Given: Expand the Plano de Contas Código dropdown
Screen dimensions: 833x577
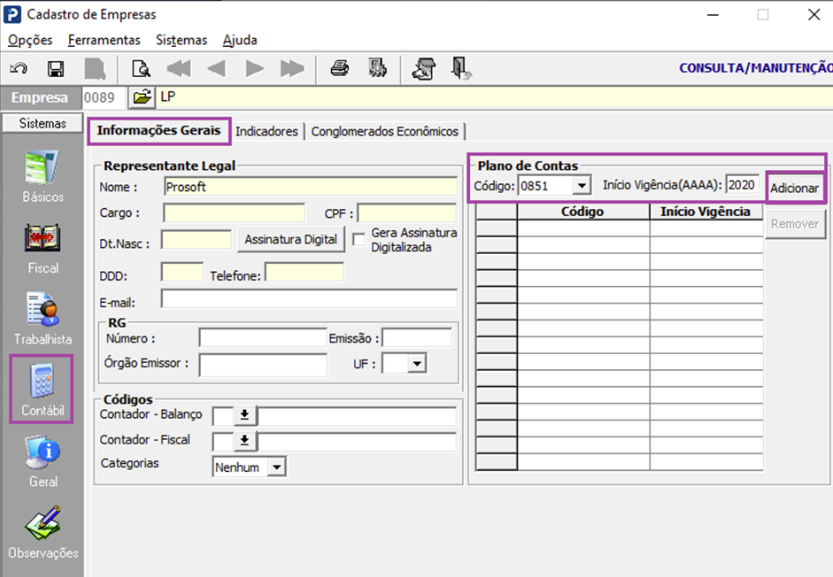Looking at the screenshot, I should point(581,186).
